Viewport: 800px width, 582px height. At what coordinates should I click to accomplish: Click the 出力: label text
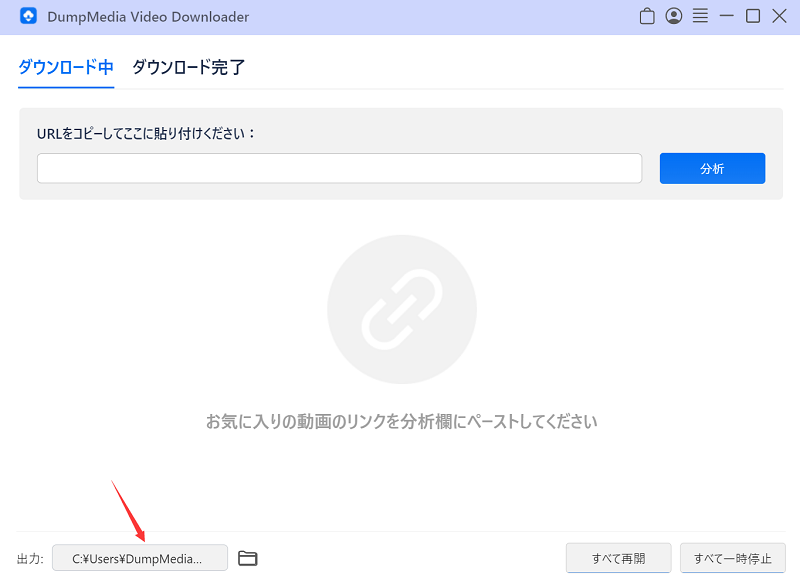(30, 559)
